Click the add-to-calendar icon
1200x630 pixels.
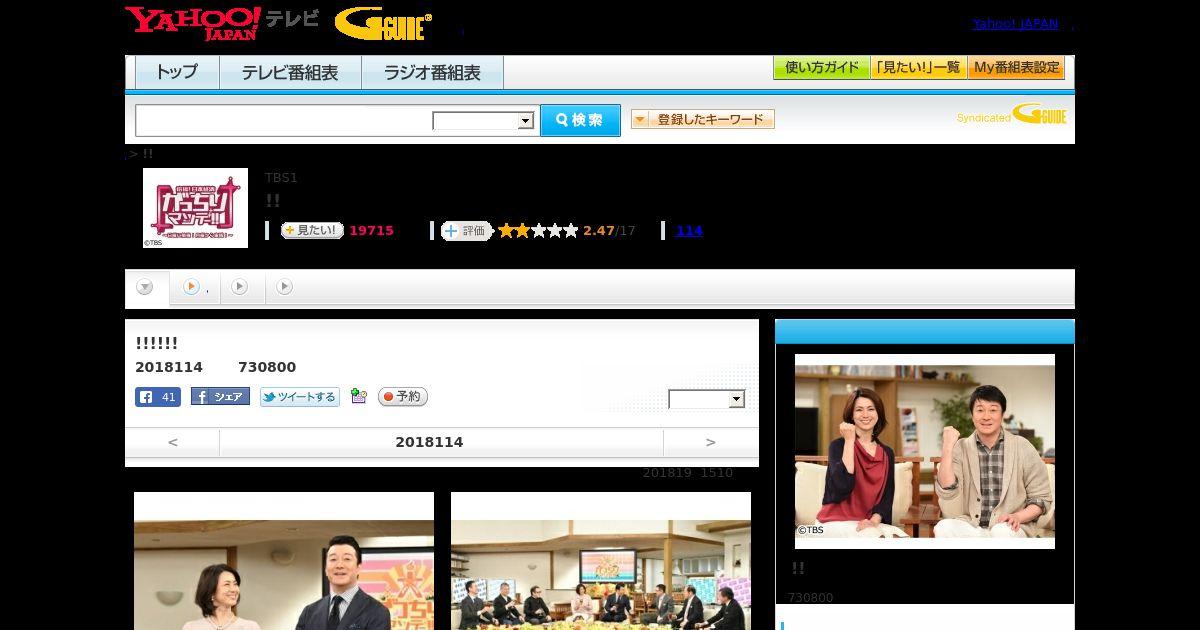tap(359, 397)
